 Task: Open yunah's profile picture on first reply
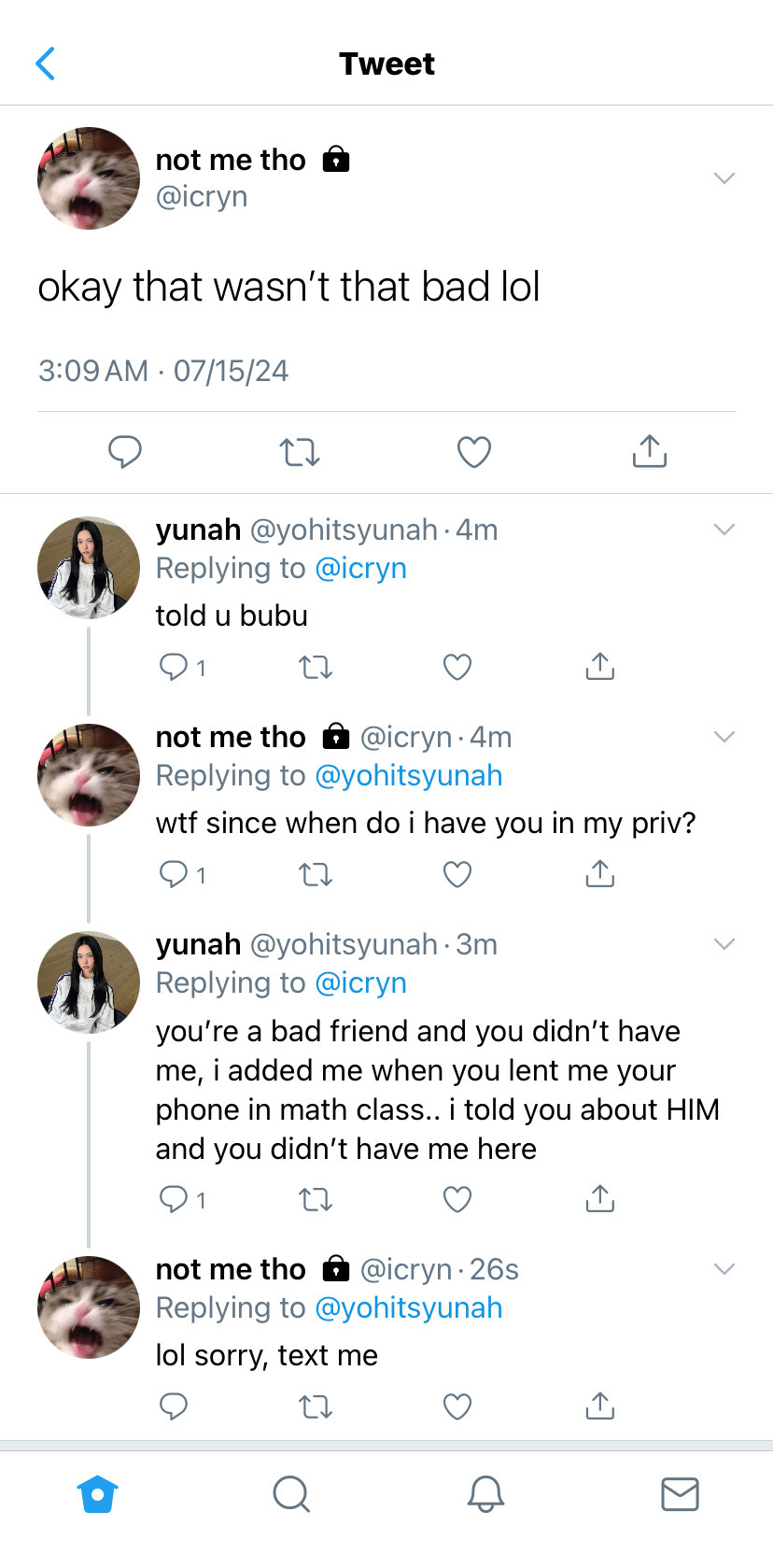[x=89, y=568]
